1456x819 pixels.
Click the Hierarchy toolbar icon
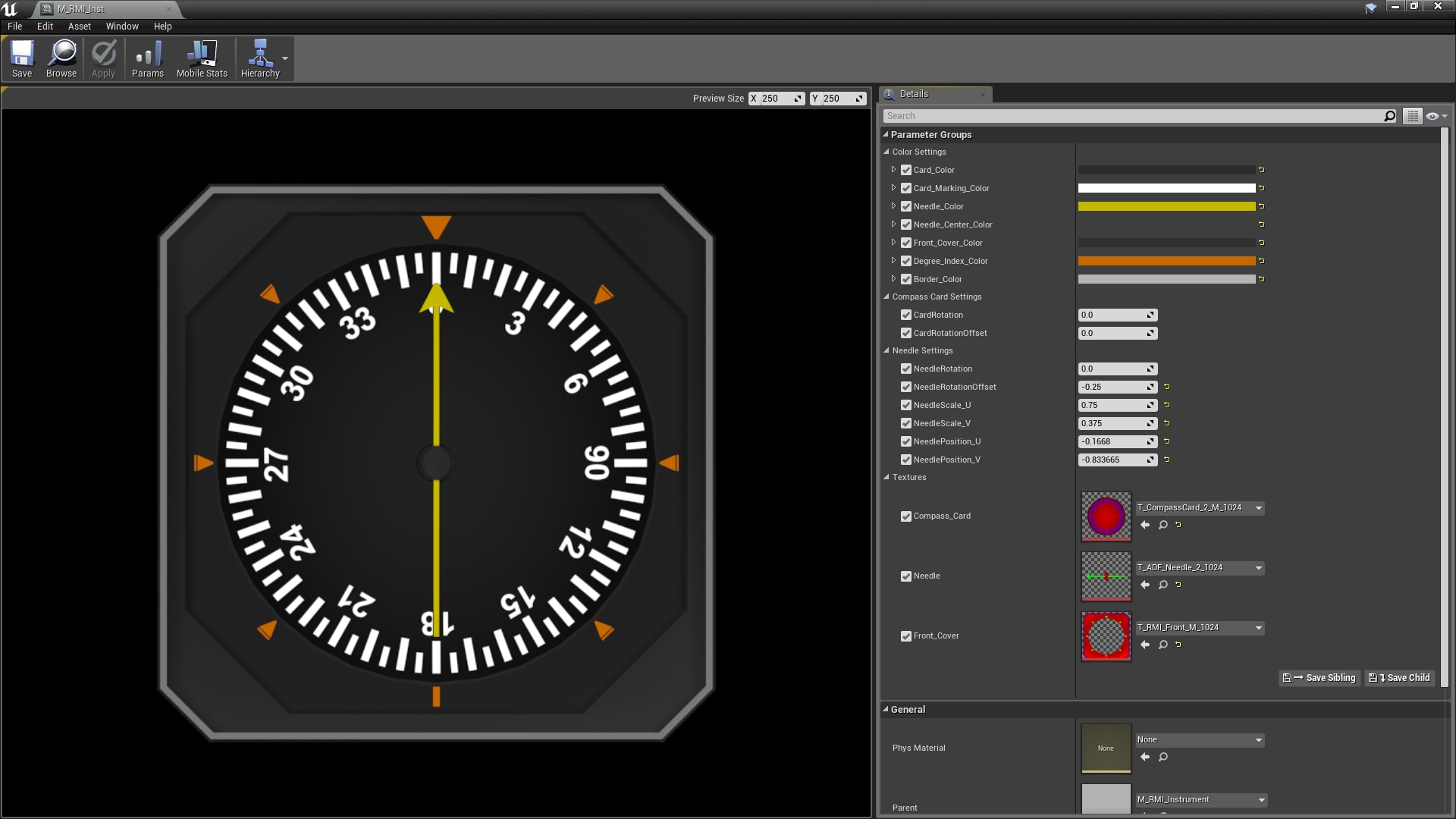260,58
